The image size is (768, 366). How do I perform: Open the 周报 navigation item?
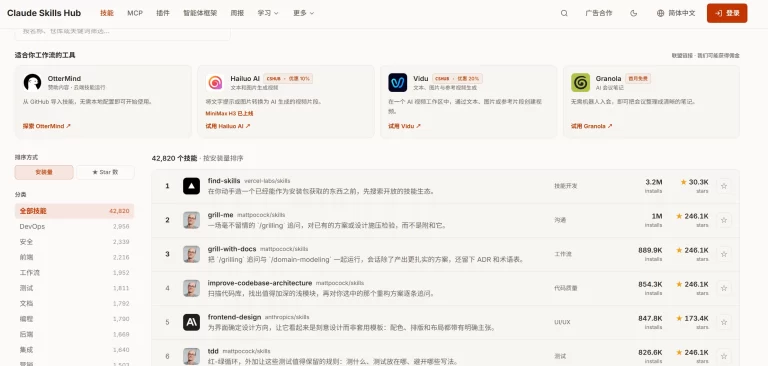(x=238, y=13)
